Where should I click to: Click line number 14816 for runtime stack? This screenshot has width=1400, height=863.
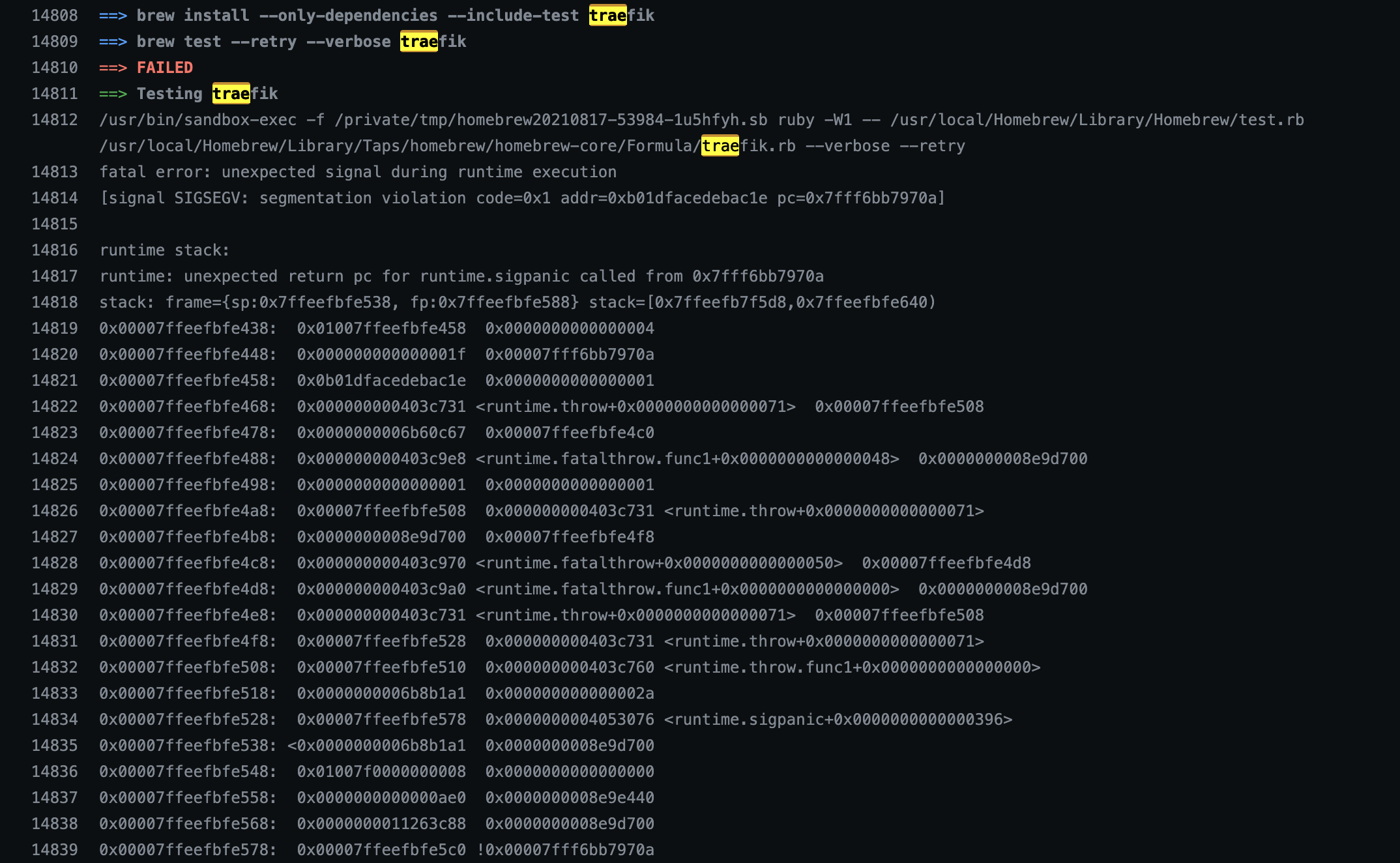pos(55,250)
